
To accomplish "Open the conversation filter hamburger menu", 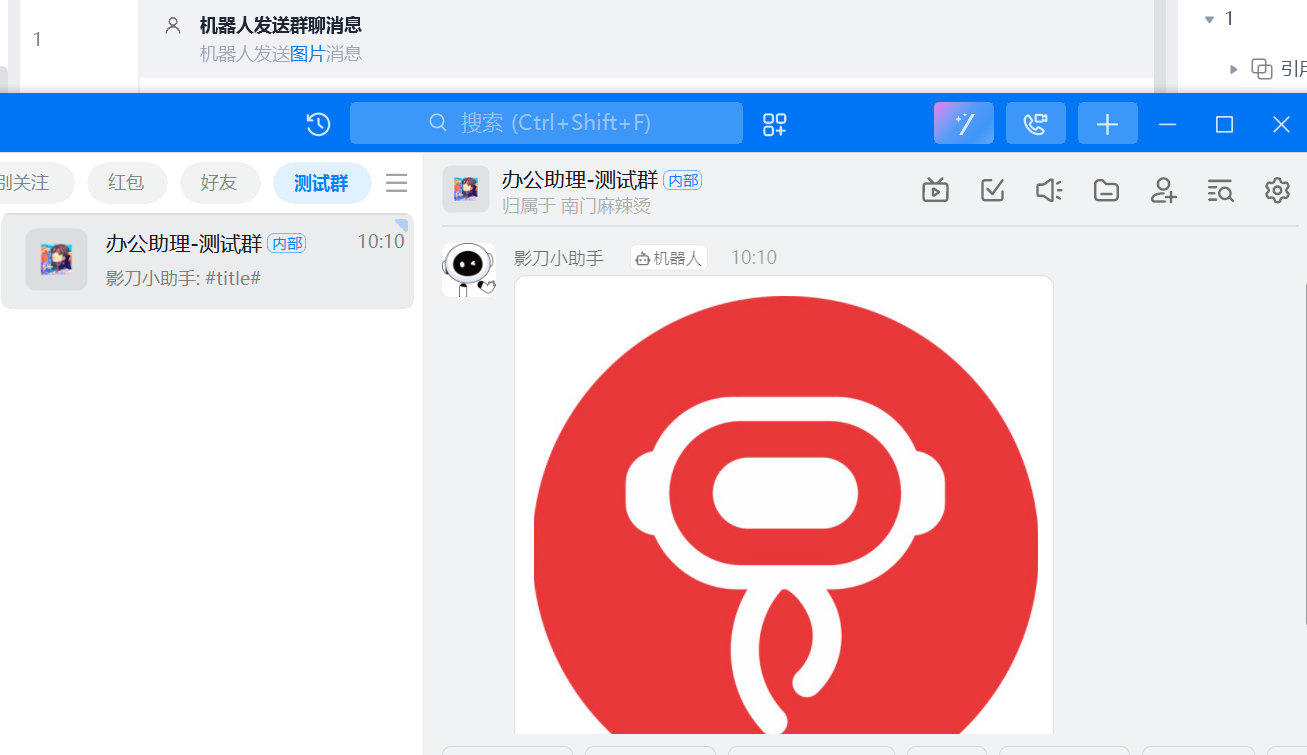I will coord(397,183).
